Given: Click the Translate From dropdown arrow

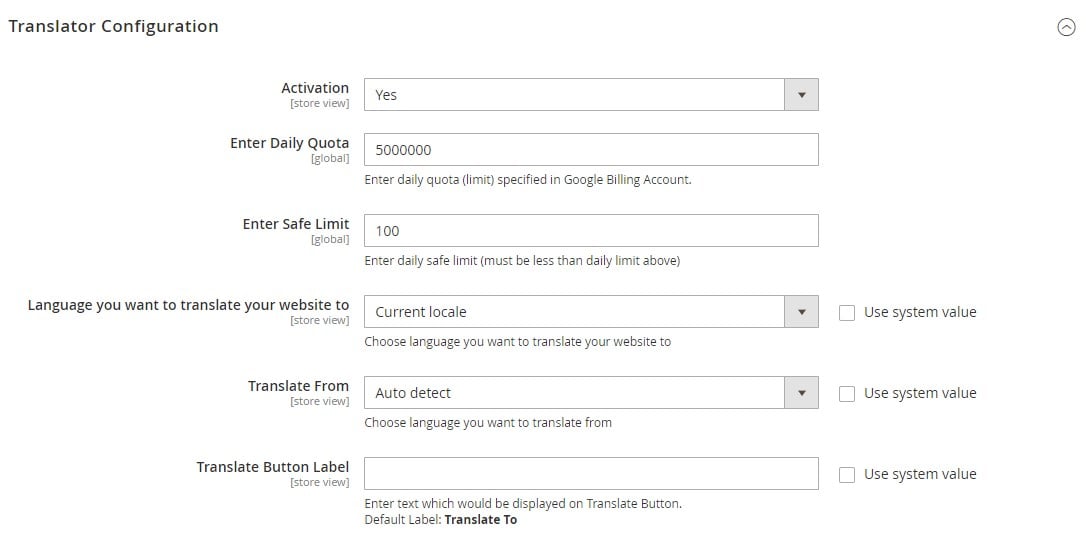Looking at the screenshot, I should point(801,393).
